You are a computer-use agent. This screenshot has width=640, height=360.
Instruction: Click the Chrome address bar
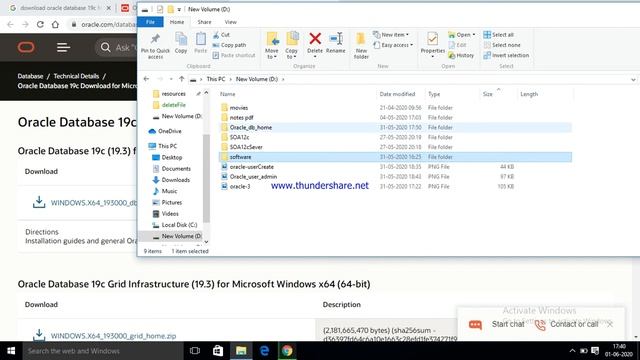click(x=103, y=24)
